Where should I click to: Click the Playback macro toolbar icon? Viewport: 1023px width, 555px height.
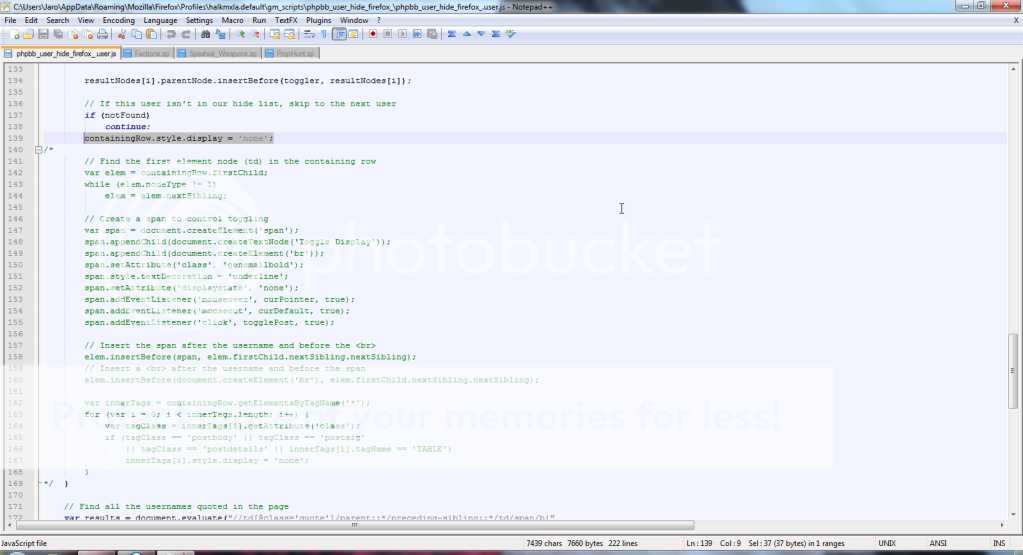tap(402, 34)
